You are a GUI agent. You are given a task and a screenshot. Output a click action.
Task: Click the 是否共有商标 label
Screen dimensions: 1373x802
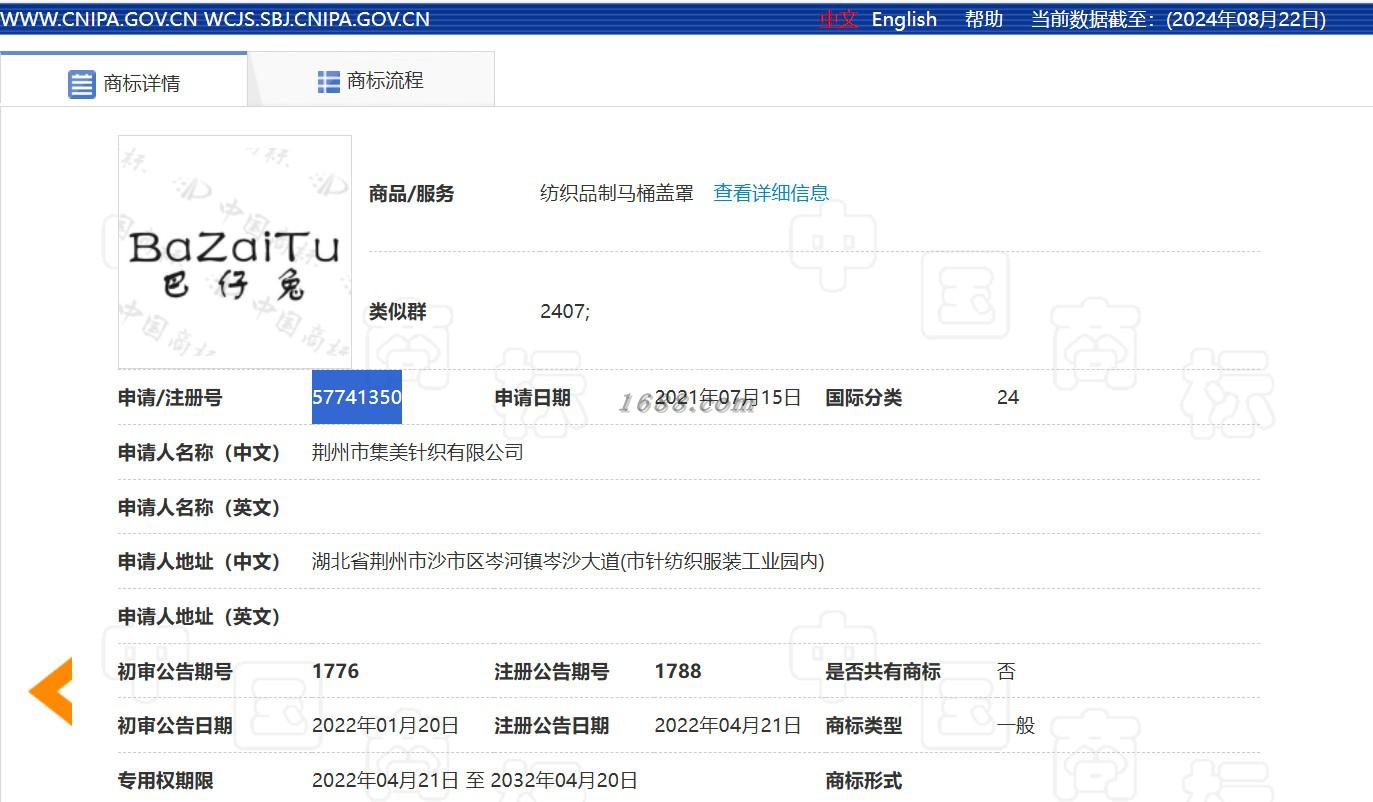coord(882,671)
